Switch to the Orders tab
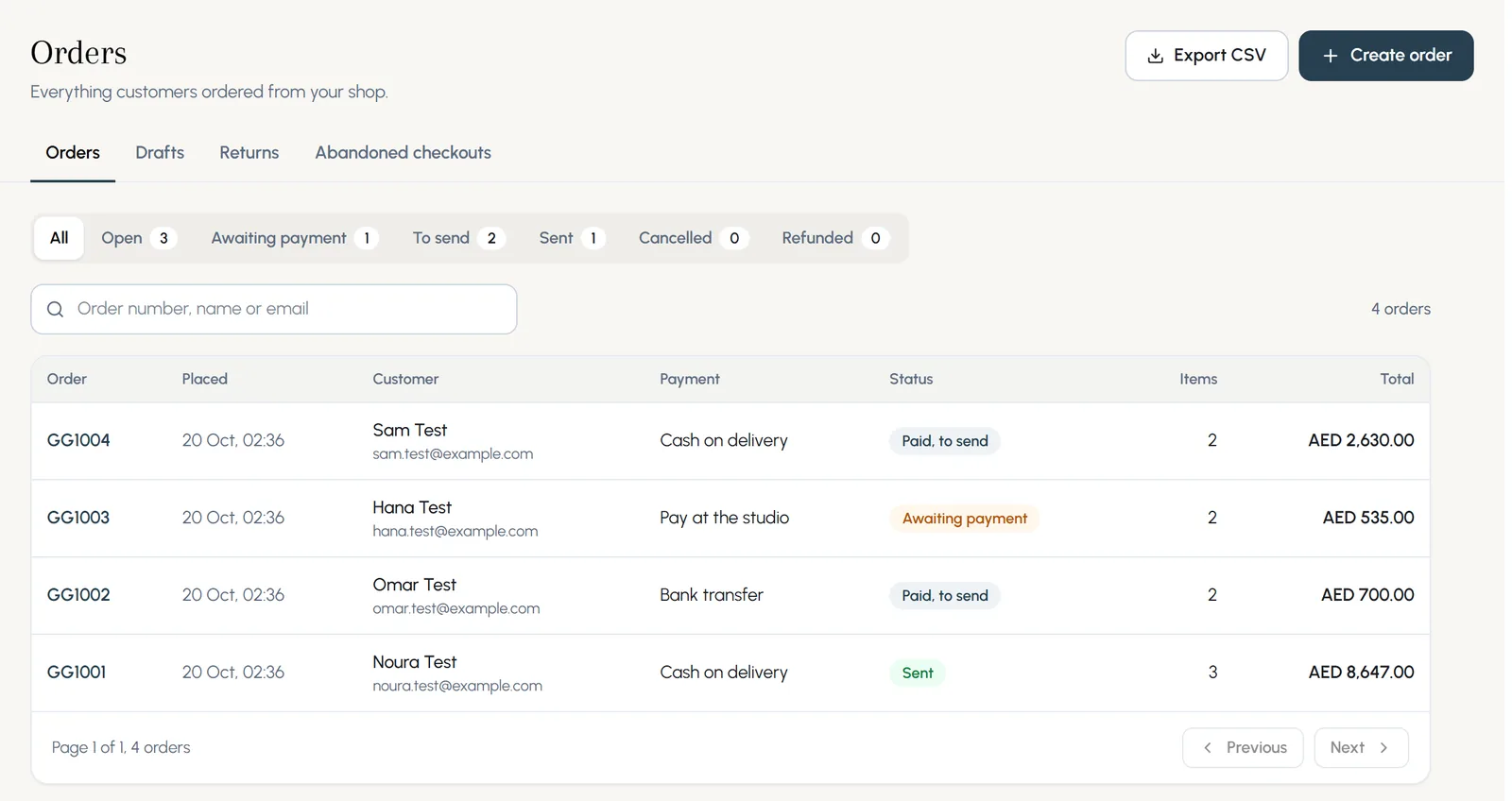The image size is (1512, 801). click(73, 153)
